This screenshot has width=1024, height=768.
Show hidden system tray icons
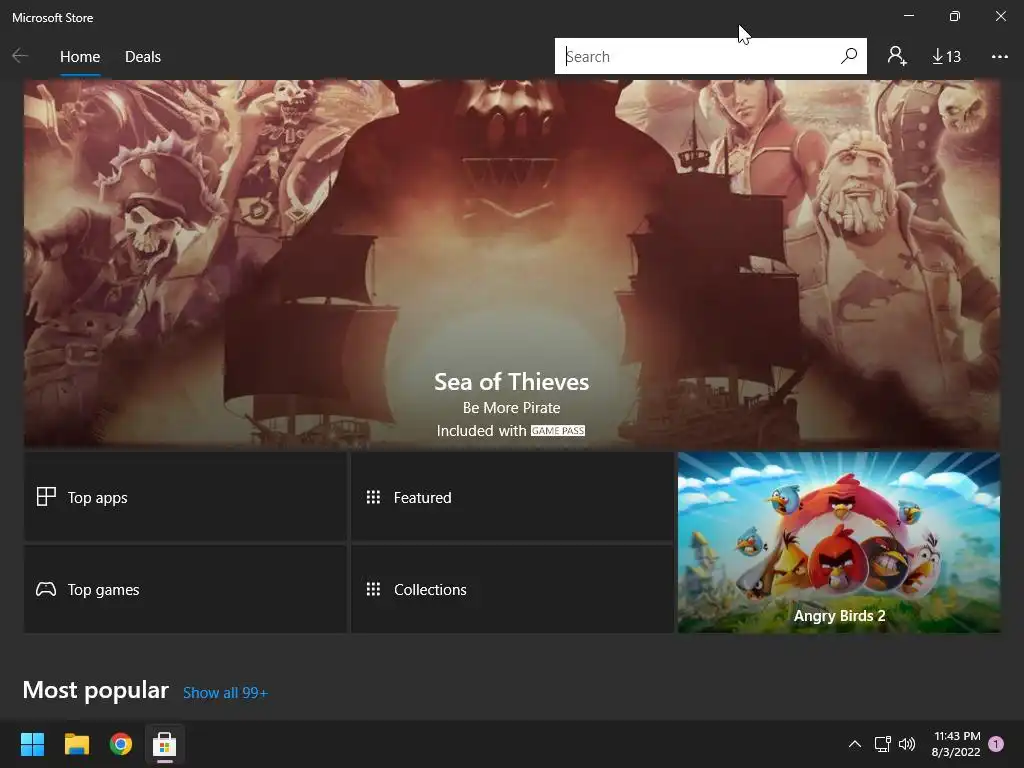click(854, 744)
